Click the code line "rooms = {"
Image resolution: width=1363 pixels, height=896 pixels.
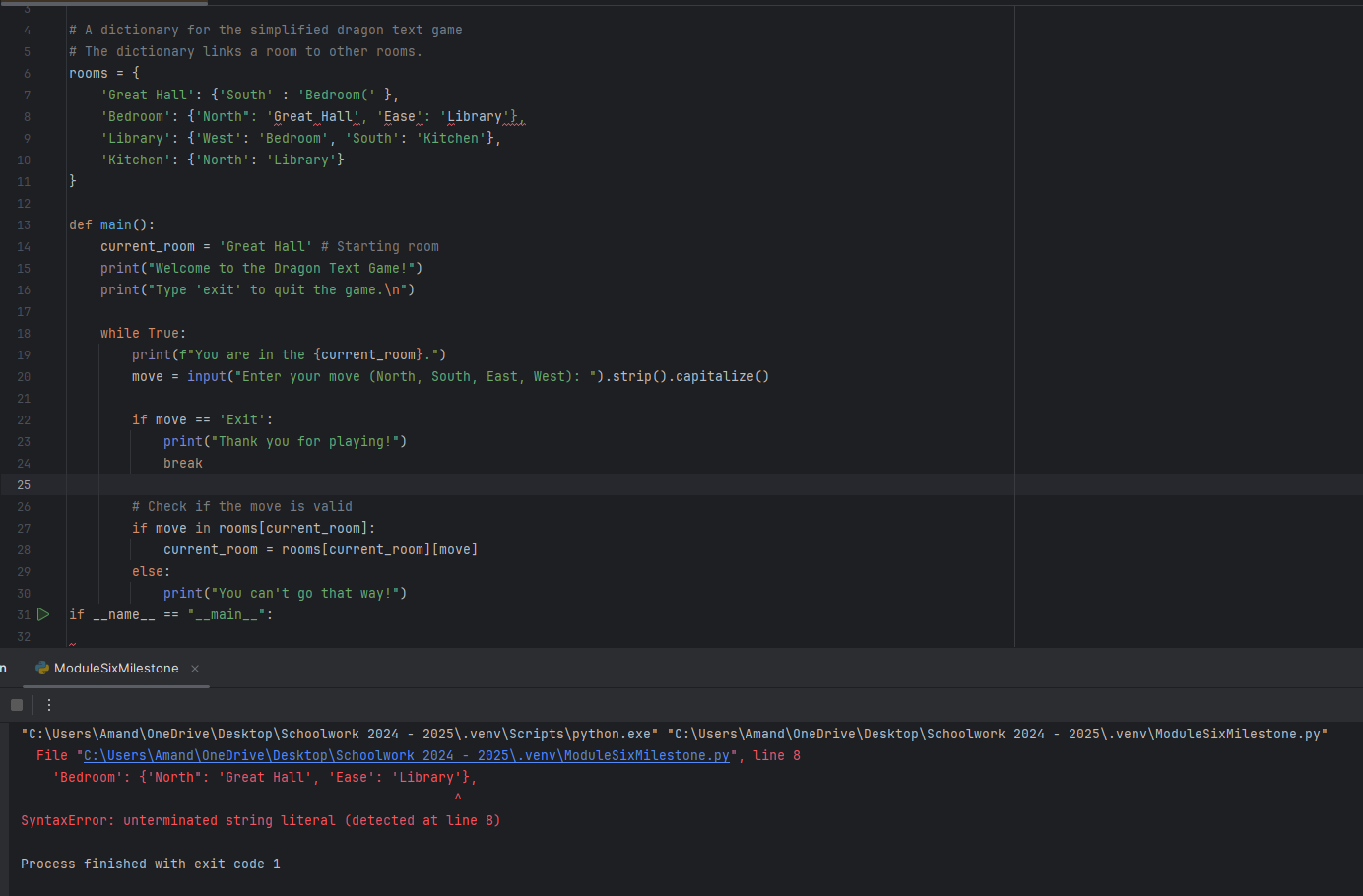[x=104, y=74]
